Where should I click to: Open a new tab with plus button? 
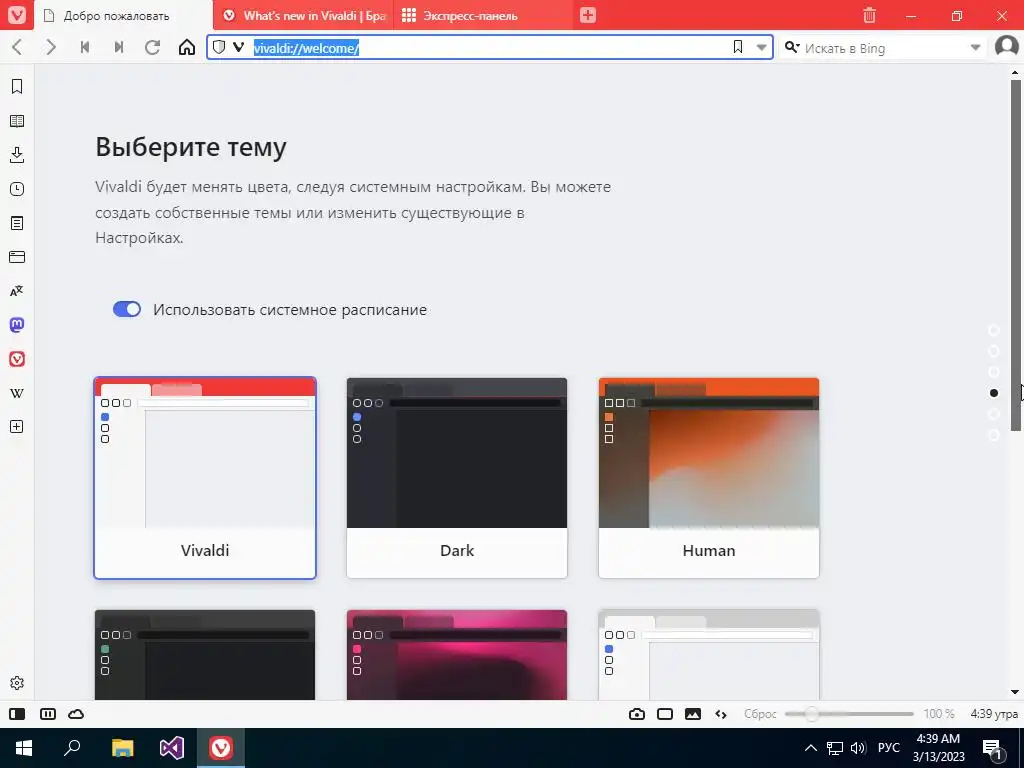coord(588,15)
